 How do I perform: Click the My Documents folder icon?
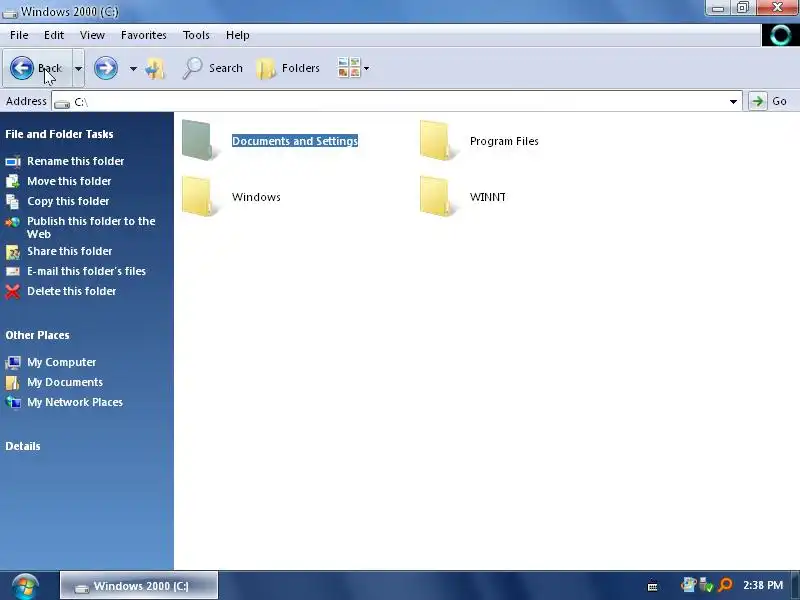[13, 383]
